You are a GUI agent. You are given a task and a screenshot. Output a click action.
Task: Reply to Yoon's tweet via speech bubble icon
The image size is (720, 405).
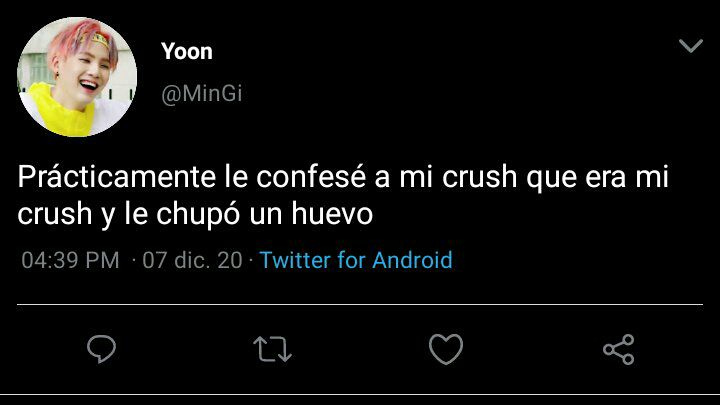[101, 349]
